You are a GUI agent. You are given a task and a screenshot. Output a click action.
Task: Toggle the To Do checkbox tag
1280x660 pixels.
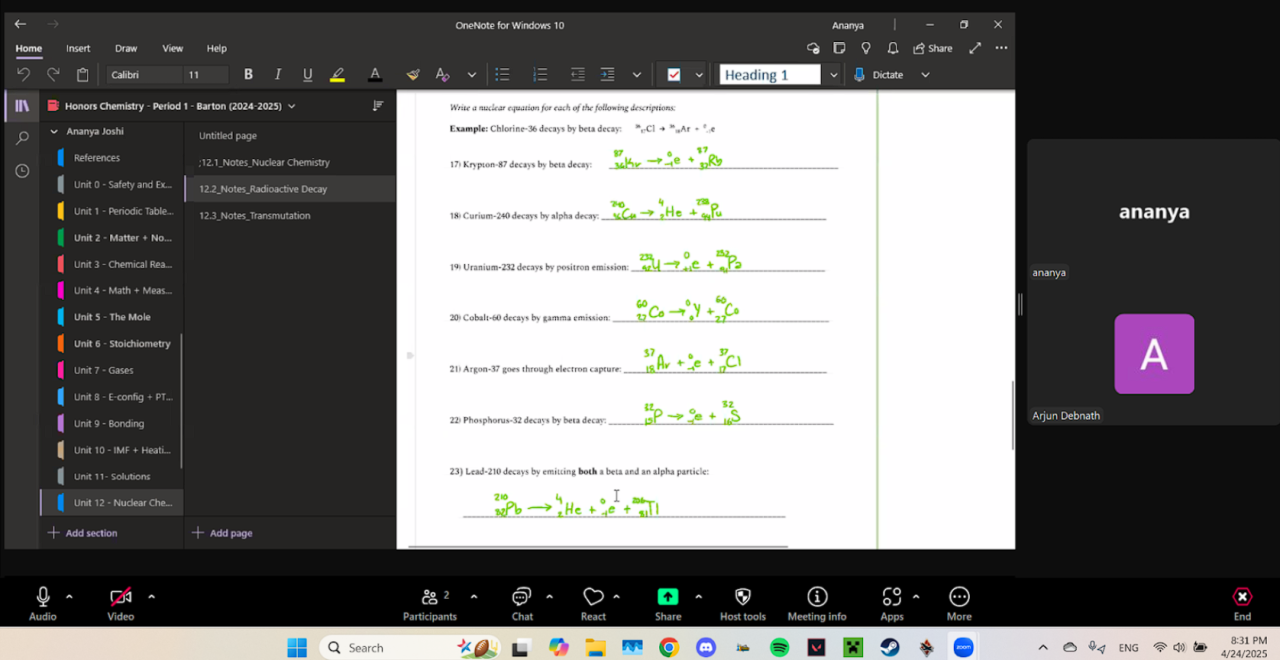coord(673,75)
